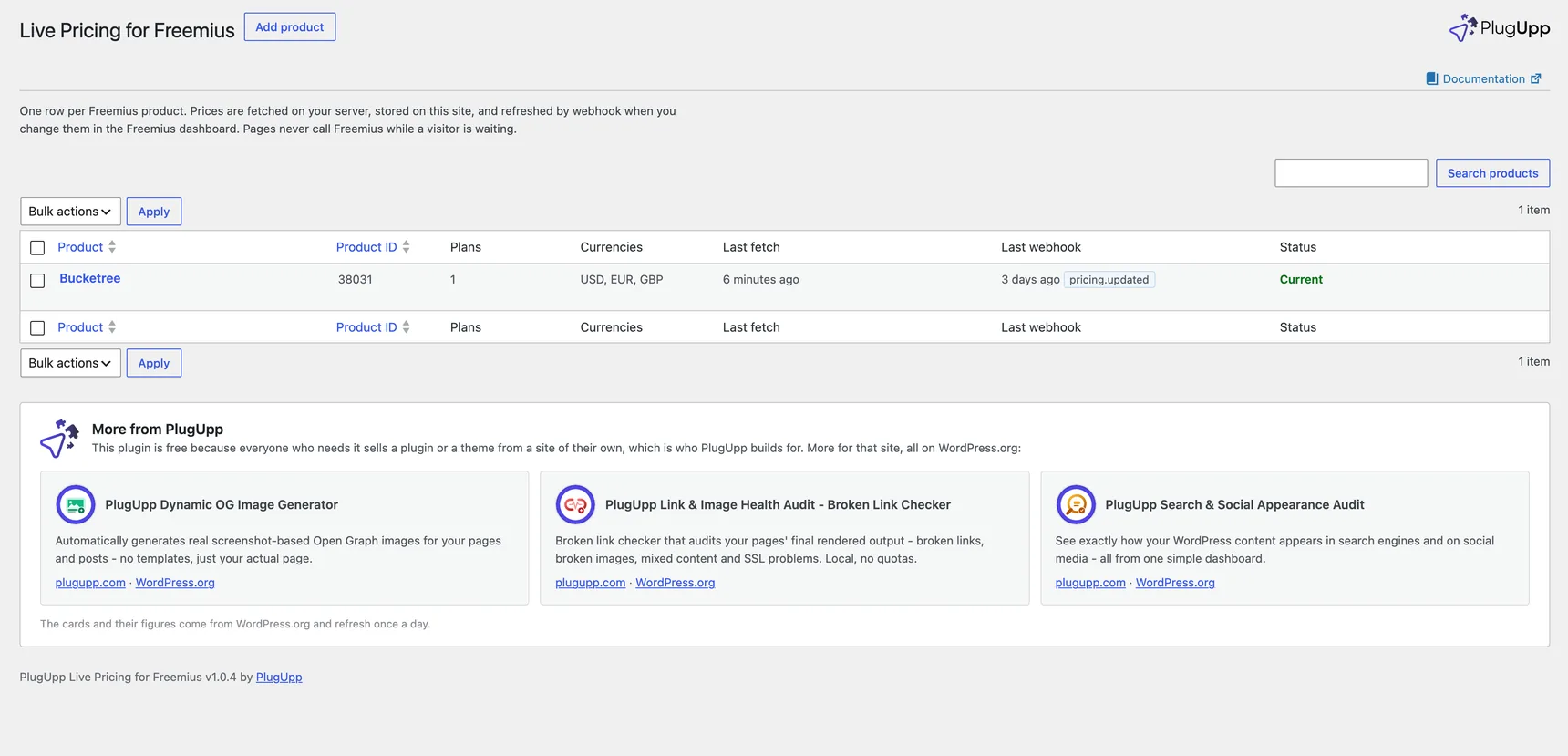Click the Search products button
Image resolution: width=1568 pixels, height=756 pixels.
point(1492,173)
